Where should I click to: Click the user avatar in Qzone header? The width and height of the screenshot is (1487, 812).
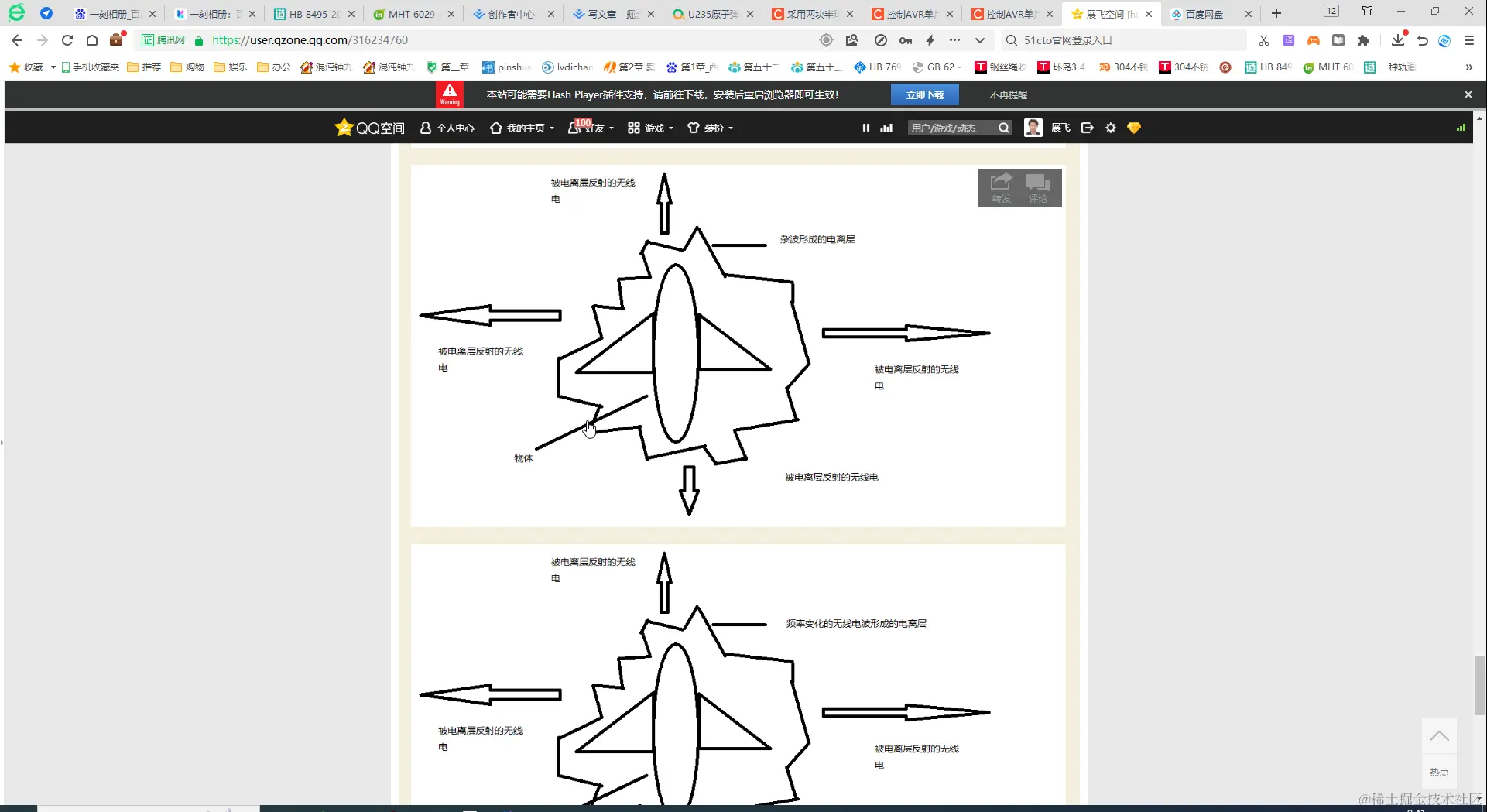[x=1033, y=128]
